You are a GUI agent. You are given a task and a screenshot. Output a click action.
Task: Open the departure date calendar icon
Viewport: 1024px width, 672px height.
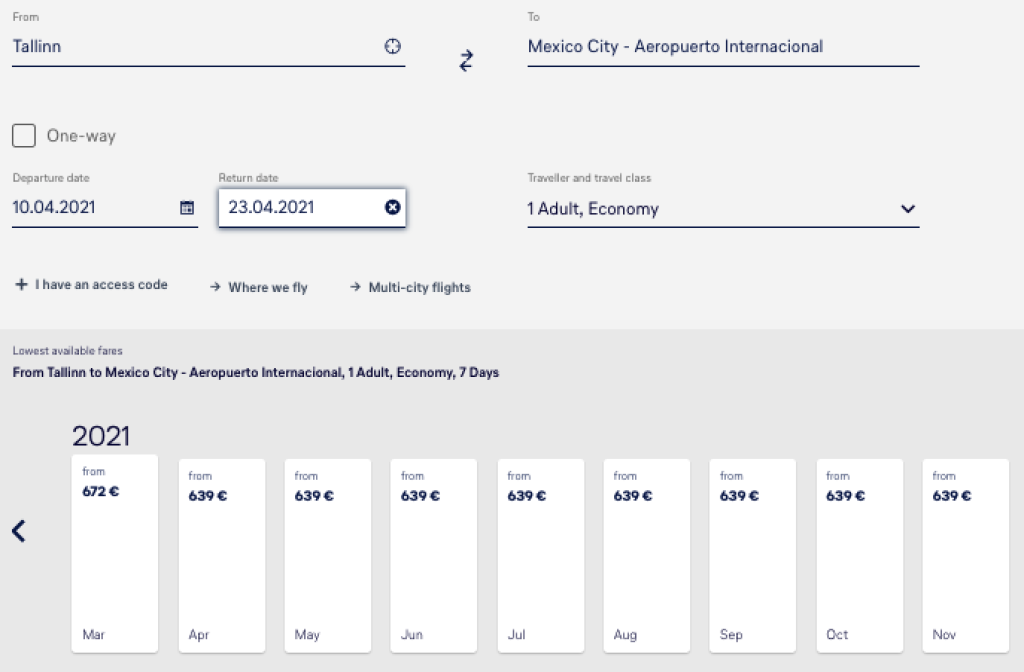click(x=186, y=208)
